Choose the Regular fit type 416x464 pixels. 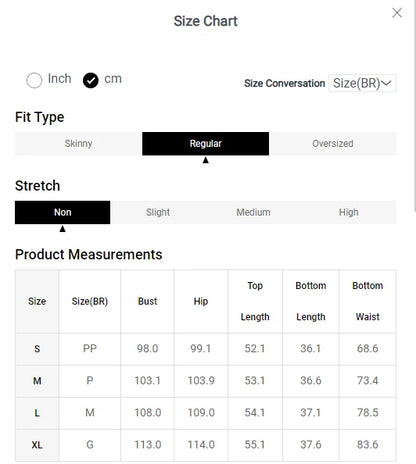point(205,144)
